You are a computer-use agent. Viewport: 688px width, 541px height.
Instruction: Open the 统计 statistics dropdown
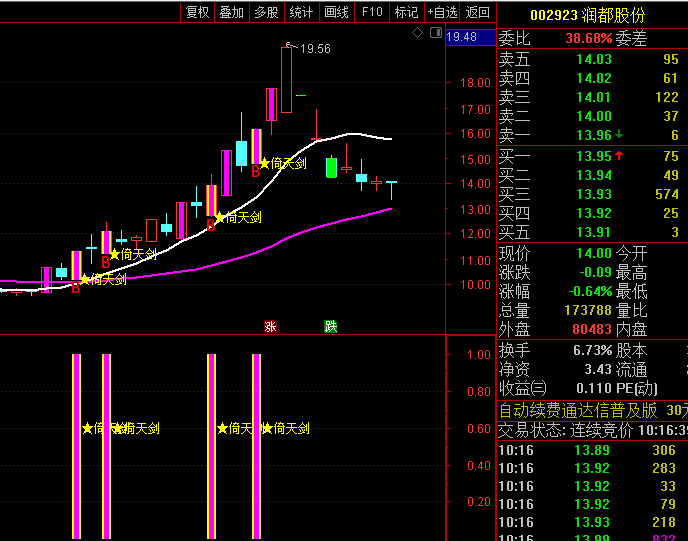[x=300, y=12]
